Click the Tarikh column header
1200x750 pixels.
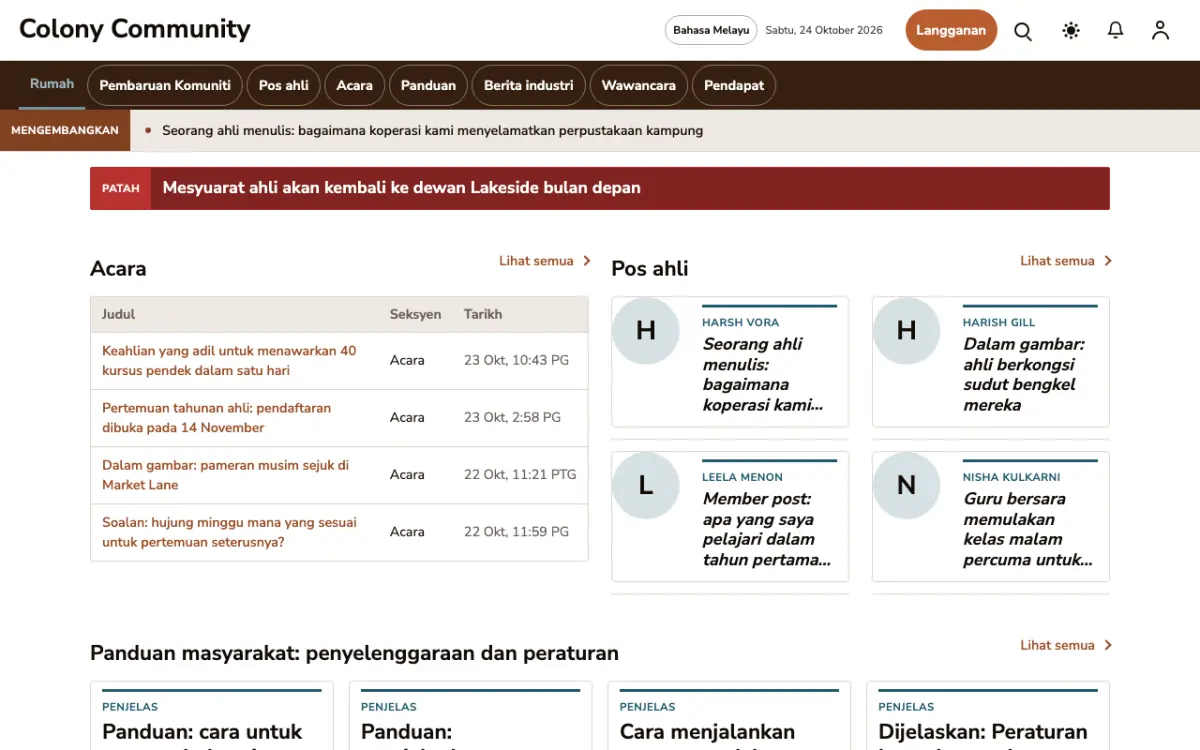click(483, 314)
